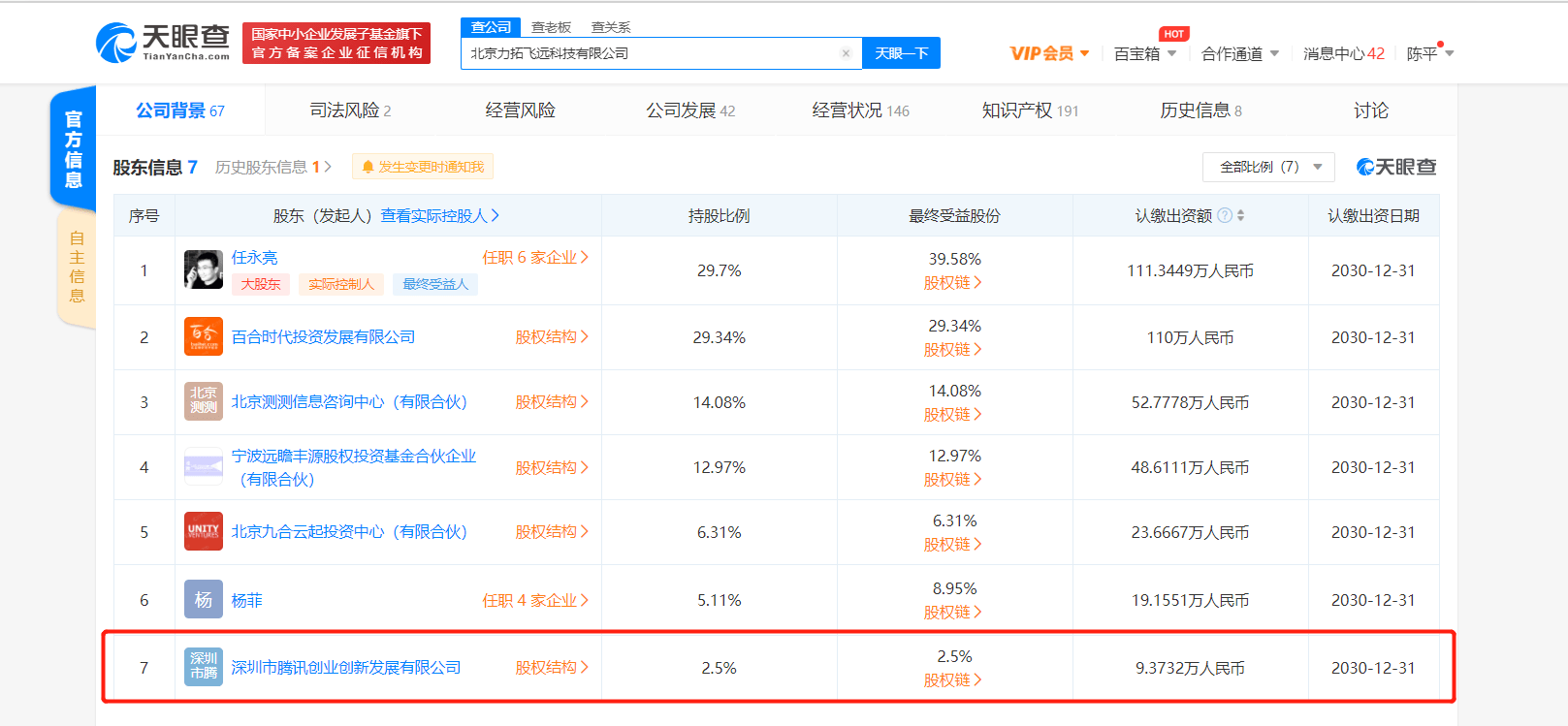Image resolution: width=1568 pixels, height=726 pixels.
Task: Click 查看实际控股人 link
Action: click(439, 215)
